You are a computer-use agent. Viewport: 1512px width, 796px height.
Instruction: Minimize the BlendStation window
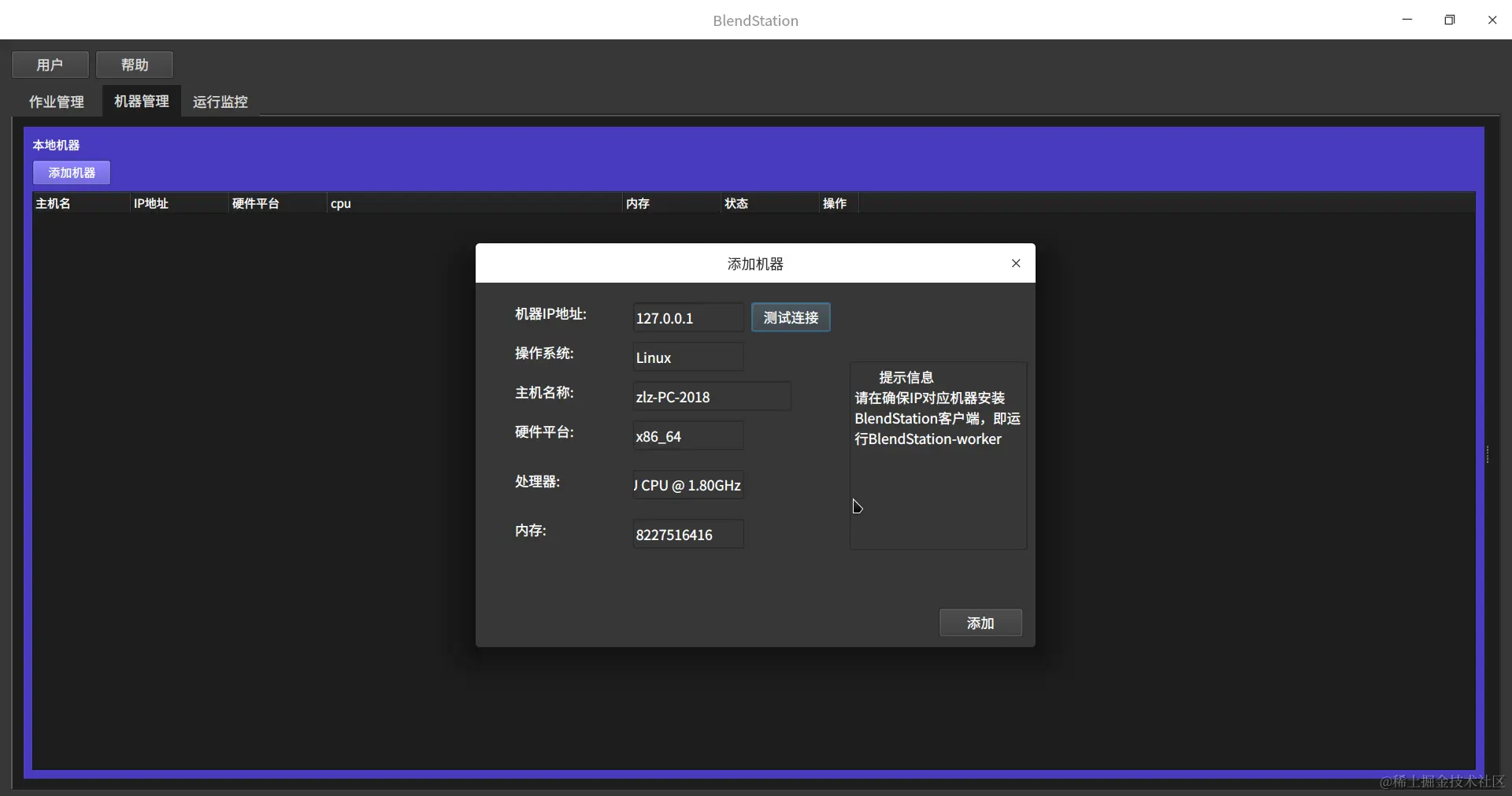click(x=1407, y=20)
